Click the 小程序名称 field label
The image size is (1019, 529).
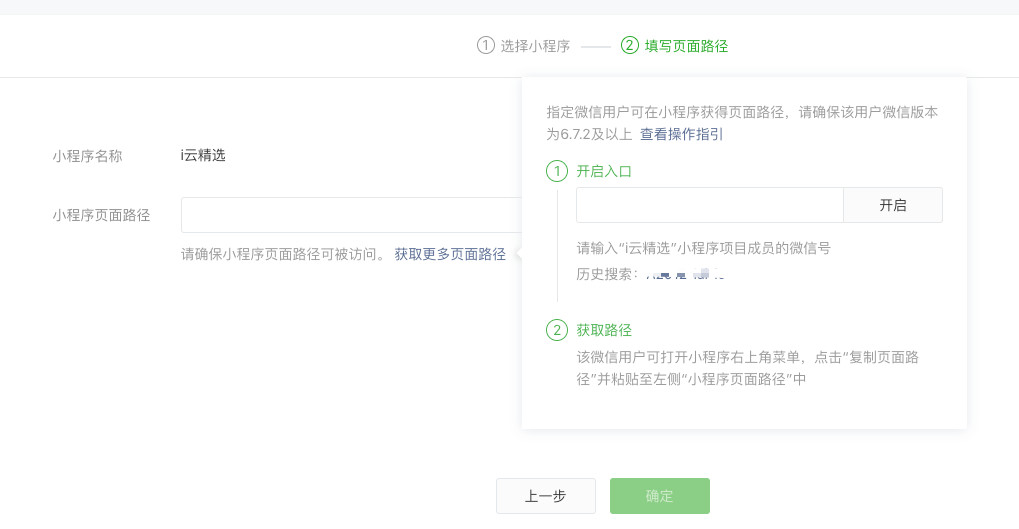coord(88,156)
